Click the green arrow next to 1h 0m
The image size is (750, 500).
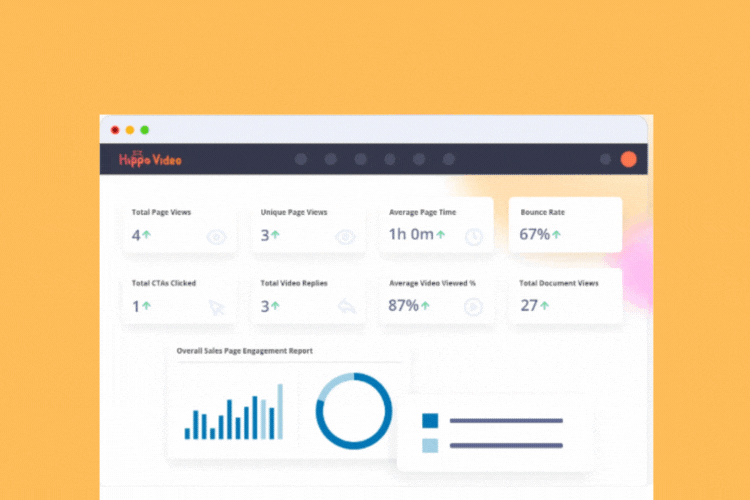pyautogui.click(x=441, y=234)
